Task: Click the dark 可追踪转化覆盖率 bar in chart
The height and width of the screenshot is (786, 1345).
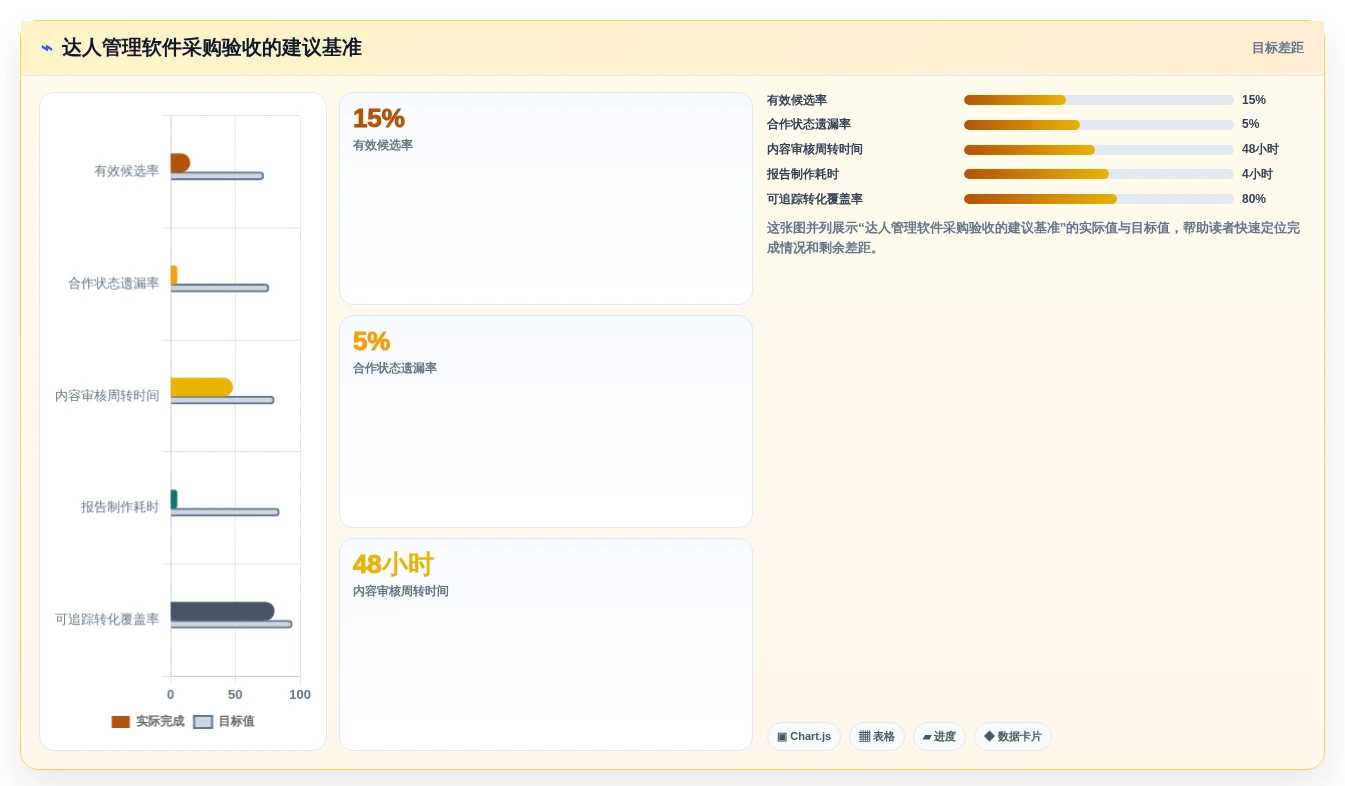Action: coord(222,611)
